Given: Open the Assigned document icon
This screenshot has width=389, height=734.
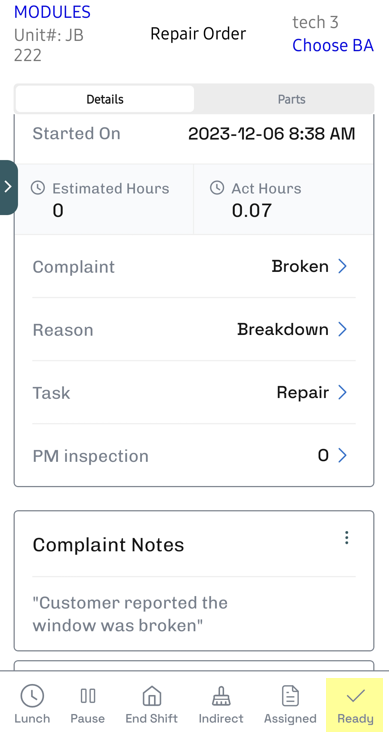Looking at the screenshot, I should click(x=290, y=696).
